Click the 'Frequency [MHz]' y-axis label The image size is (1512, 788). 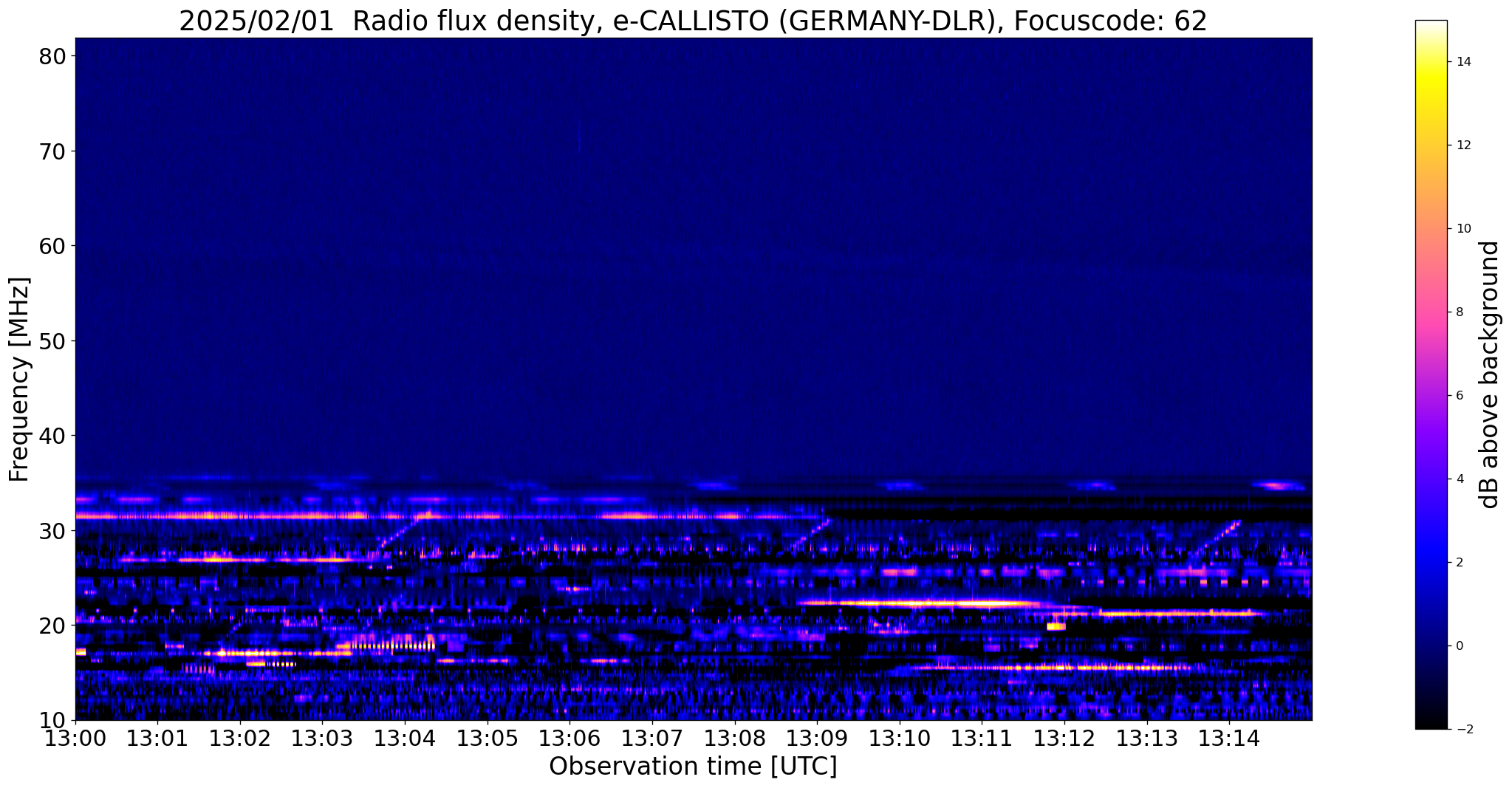pyautogui.click(x=19, y=379)
